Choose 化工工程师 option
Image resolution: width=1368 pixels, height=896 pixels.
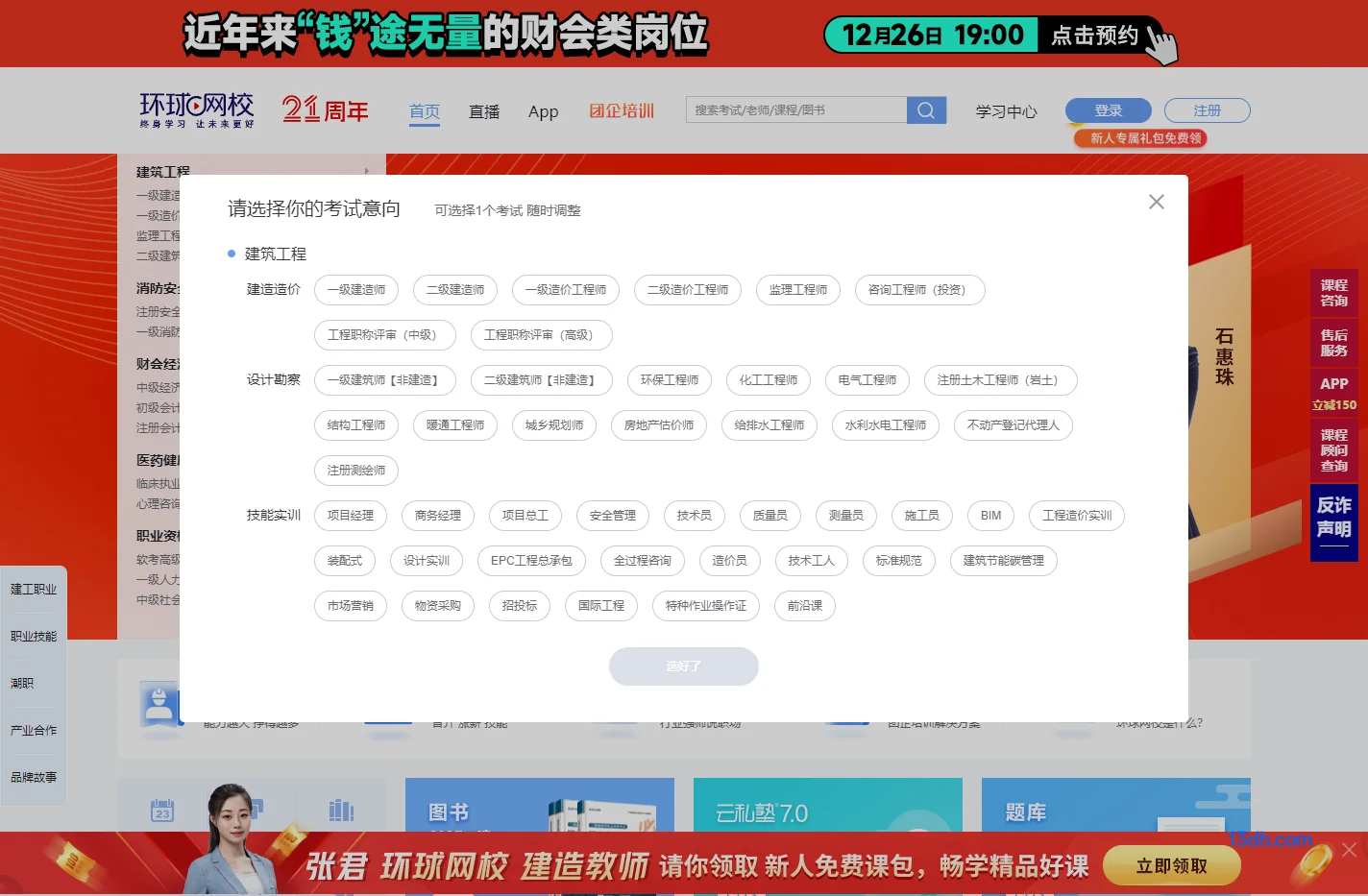769,380
